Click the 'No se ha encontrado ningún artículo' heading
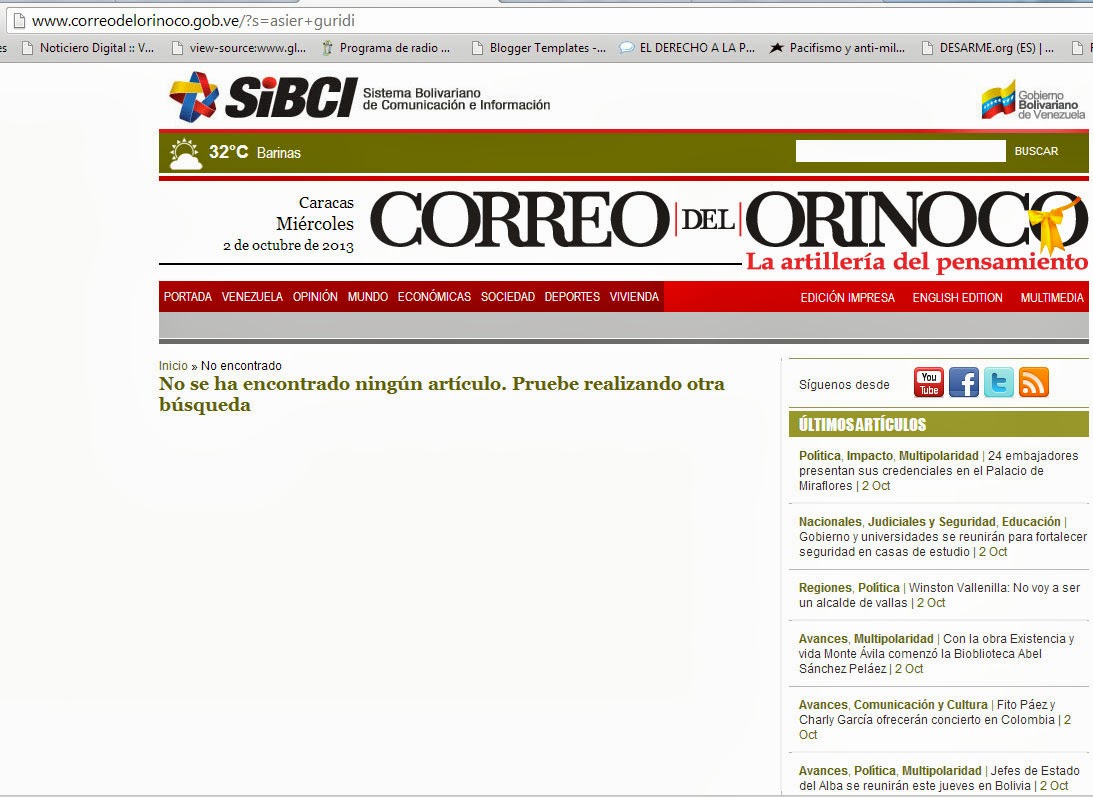The width and height of the screenshot is (1093, 797). pos(442,394)
